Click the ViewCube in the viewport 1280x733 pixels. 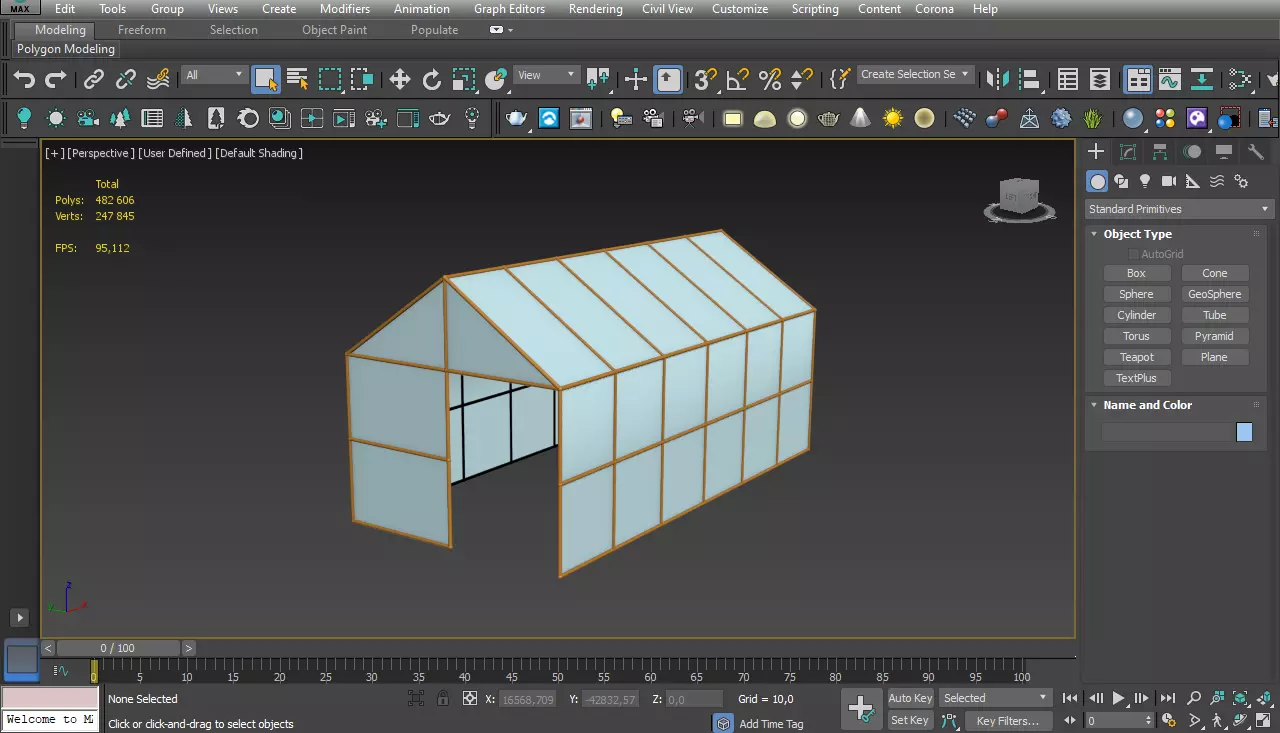pyautogui.click(x=1020, y=198)
